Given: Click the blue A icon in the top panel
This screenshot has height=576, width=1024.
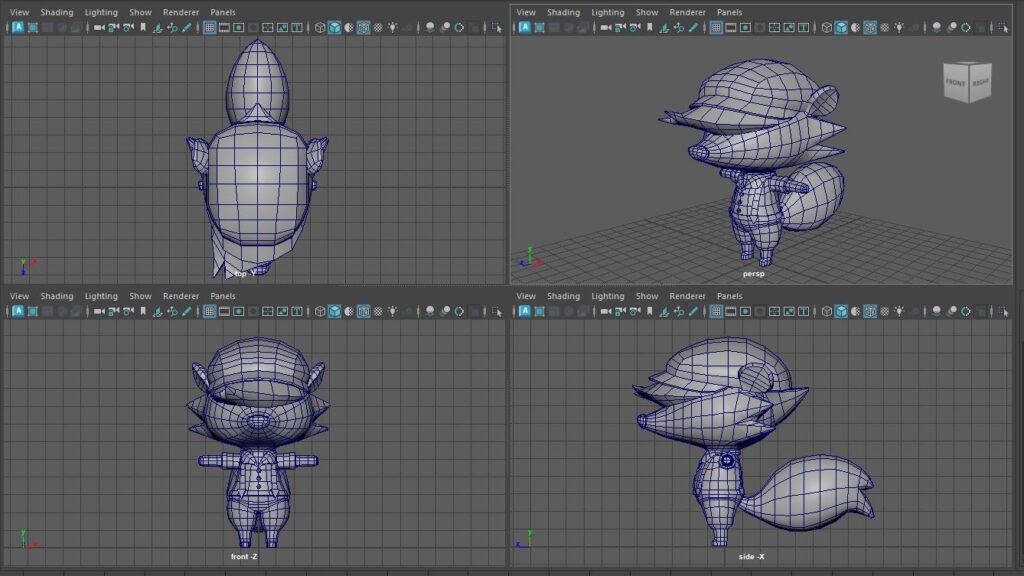Looking at the screenshot, I should pos(18,27).
